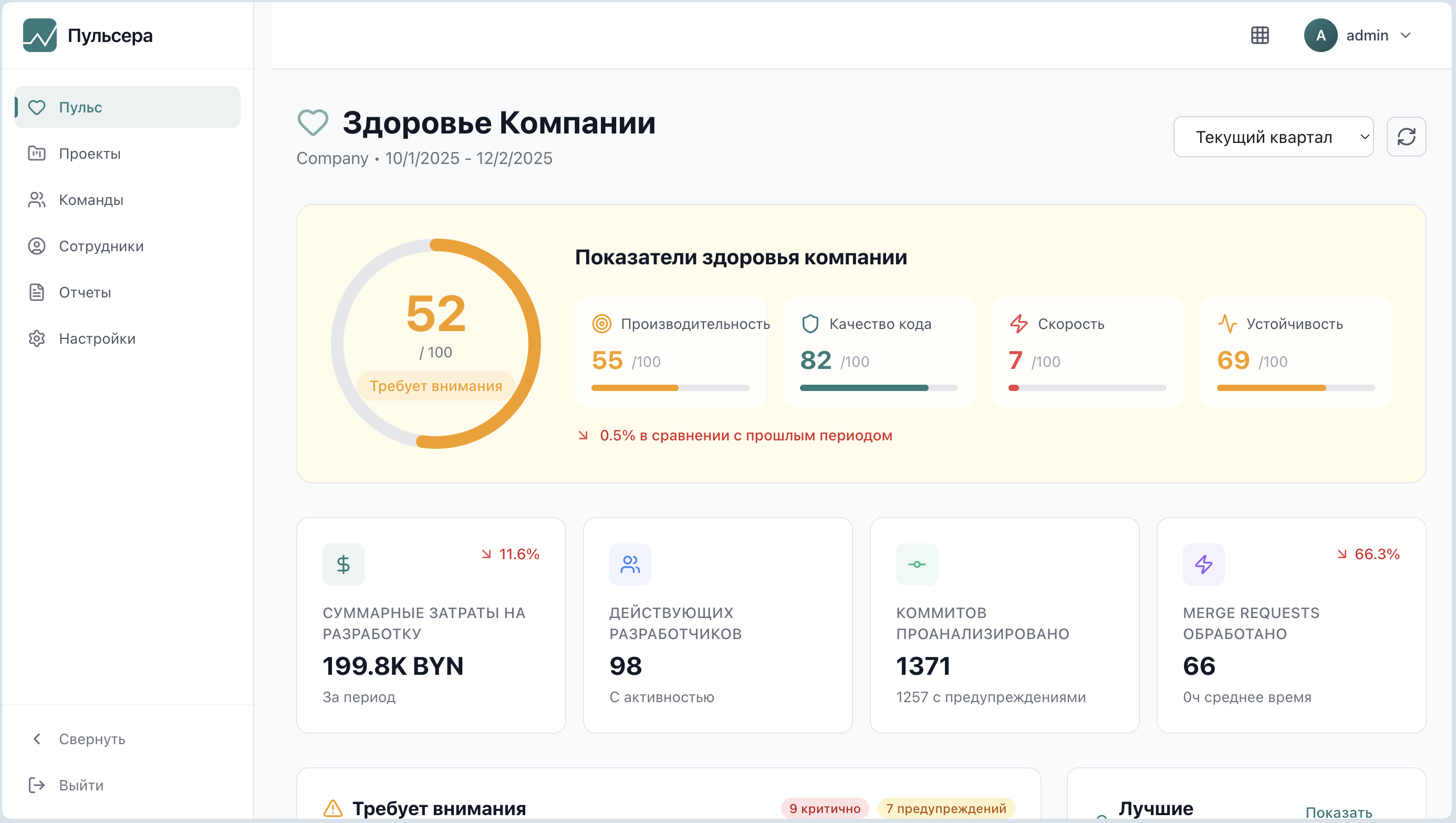
Task: Click the dollar sign costs icon
Action: pos(343,564)
